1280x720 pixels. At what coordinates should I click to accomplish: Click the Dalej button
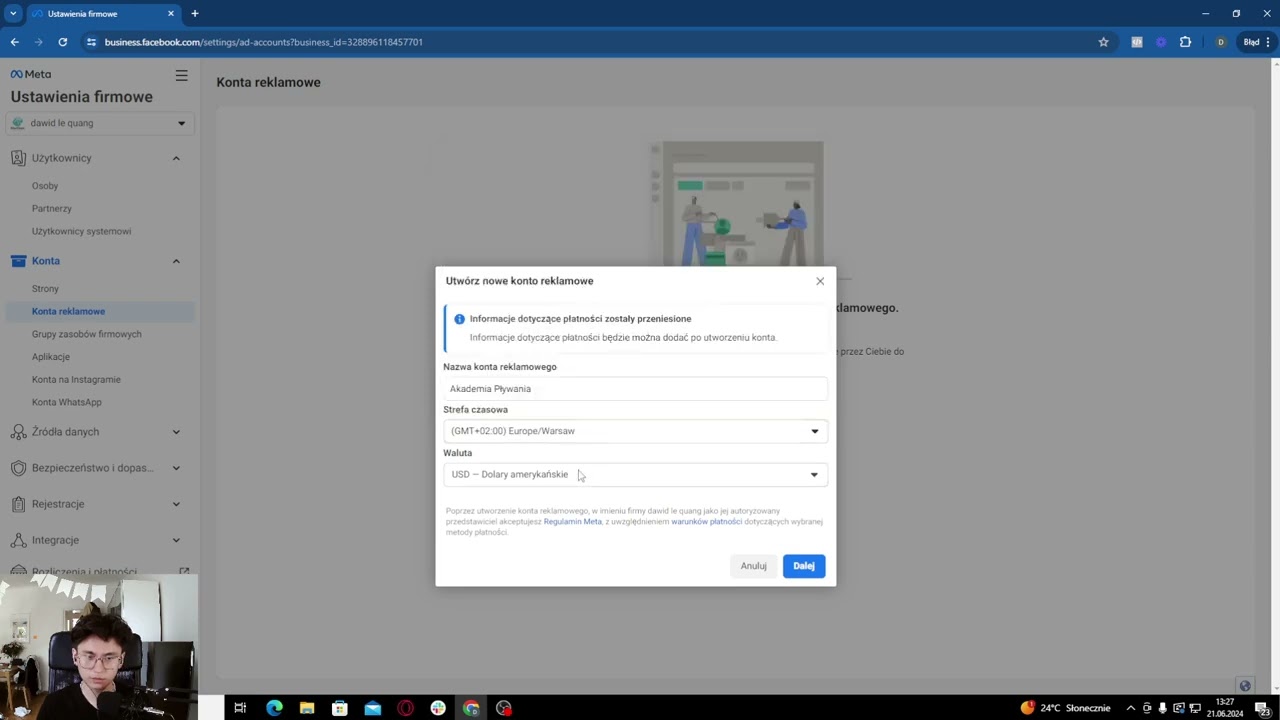point(804,566)
